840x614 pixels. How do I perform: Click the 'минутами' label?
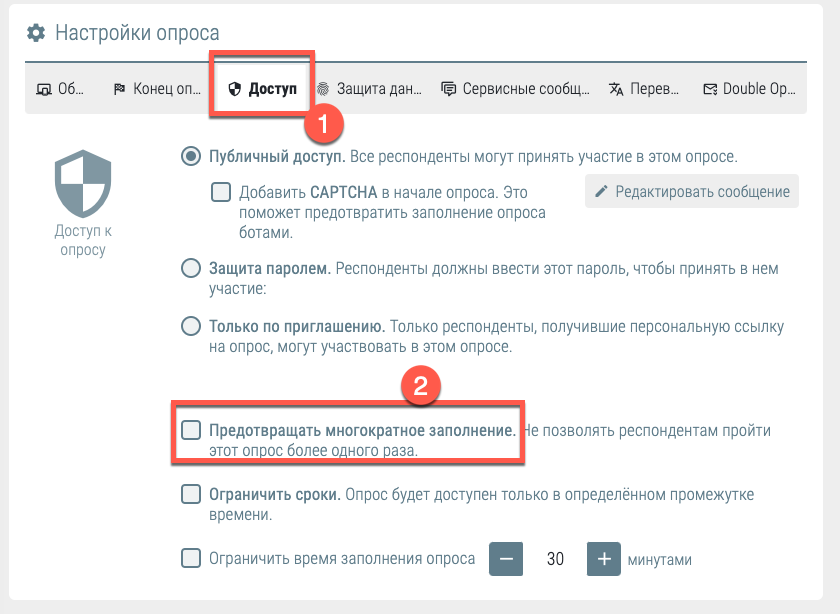point(659,560)
